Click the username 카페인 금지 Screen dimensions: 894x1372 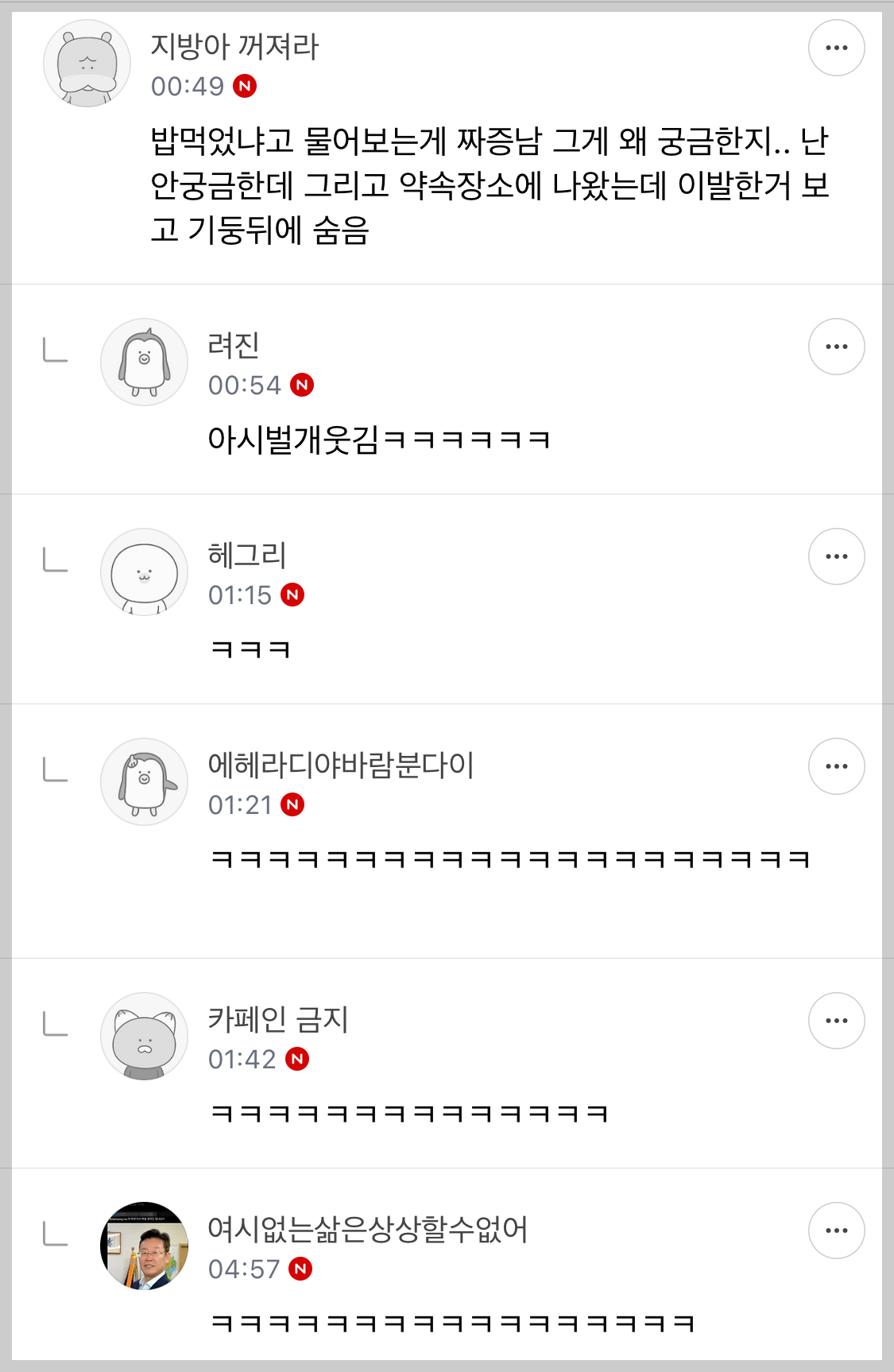(278, 1020)
